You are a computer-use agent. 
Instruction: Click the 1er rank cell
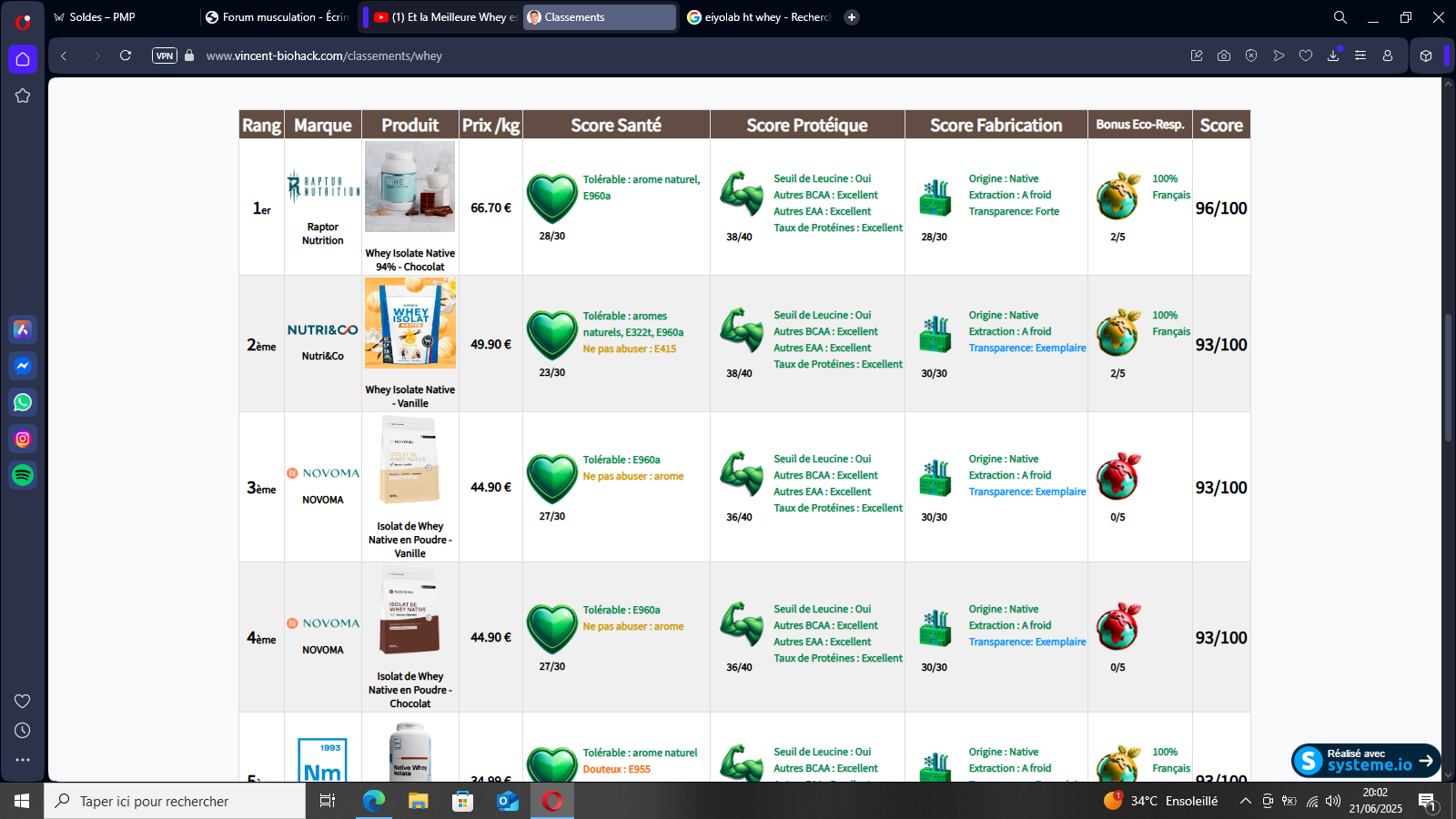coord(262,207)
